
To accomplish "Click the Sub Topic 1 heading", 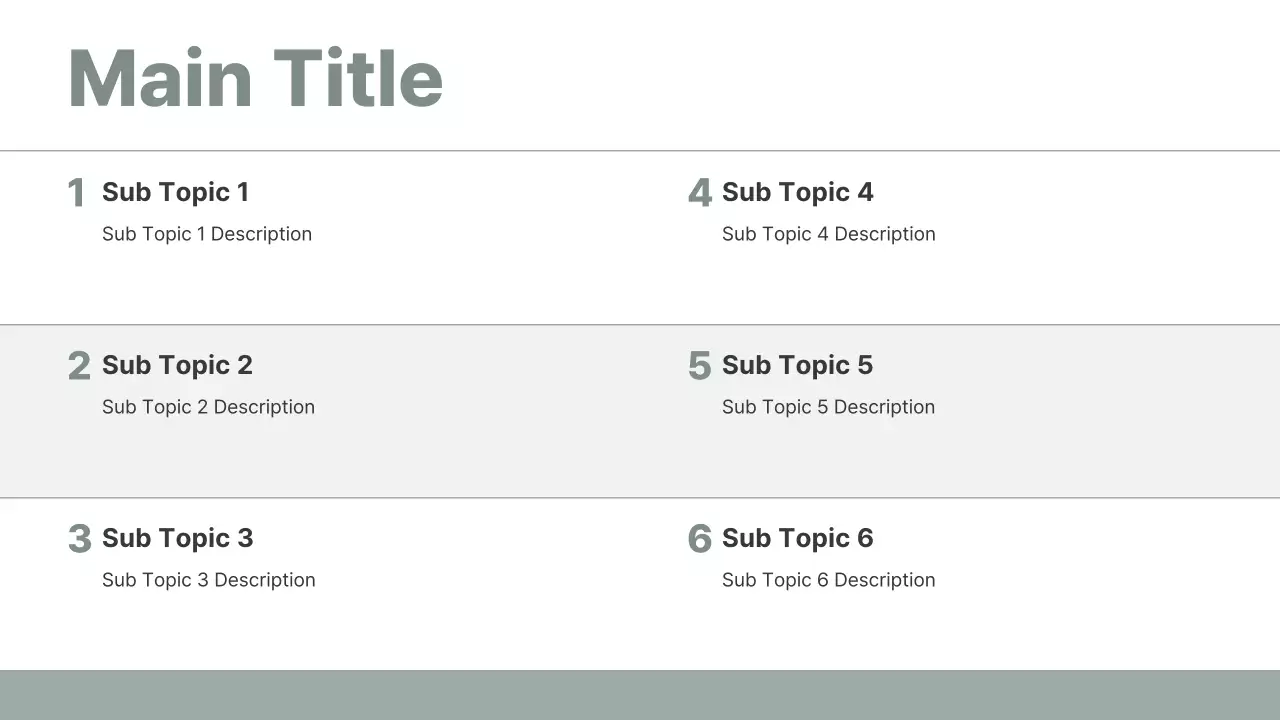I will pyautogui.click(x=175, y=192).
